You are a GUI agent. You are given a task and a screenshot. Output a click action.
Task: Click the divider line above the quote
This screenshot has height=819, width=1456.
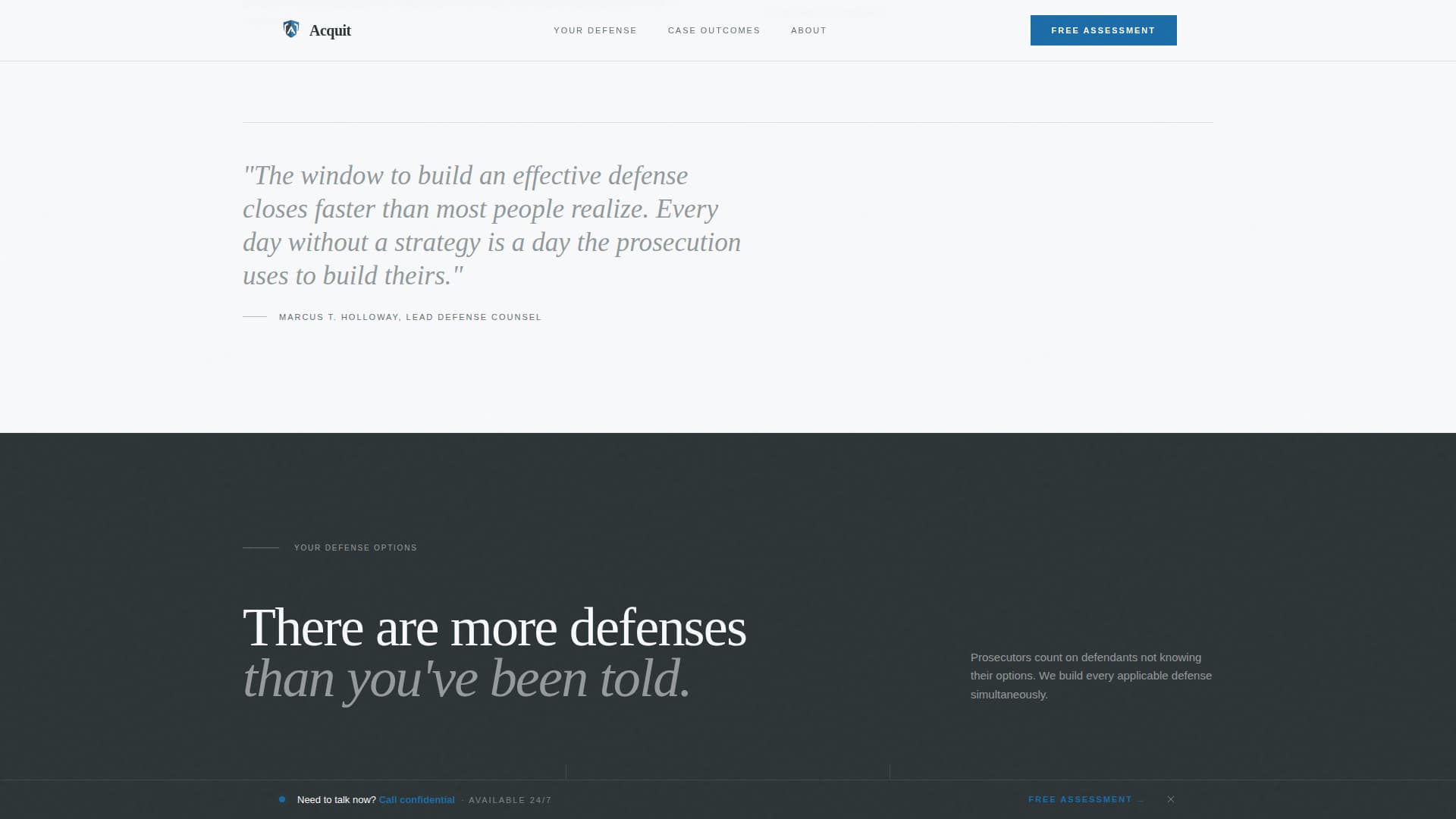point(727,124)
